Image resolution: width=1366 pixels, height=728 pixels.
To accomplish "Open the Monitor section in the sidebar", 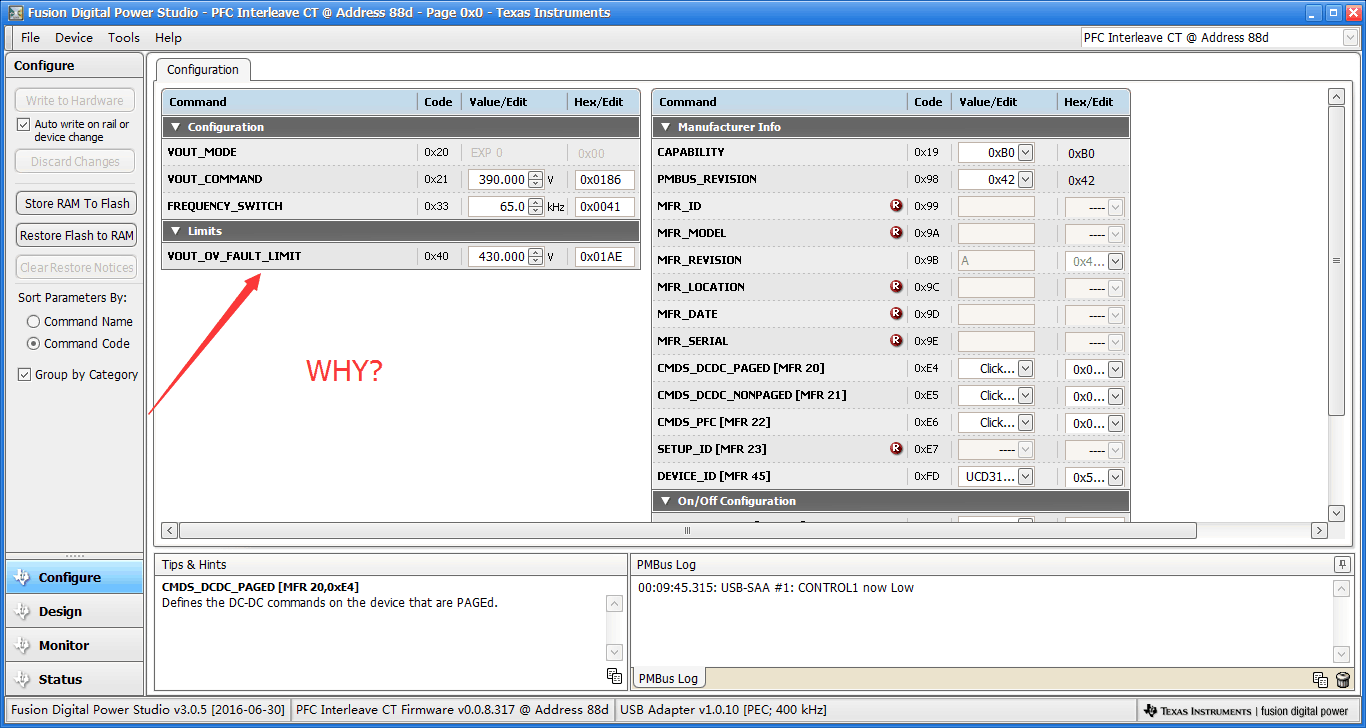I will pyautogui.click(x=74, y=645).
